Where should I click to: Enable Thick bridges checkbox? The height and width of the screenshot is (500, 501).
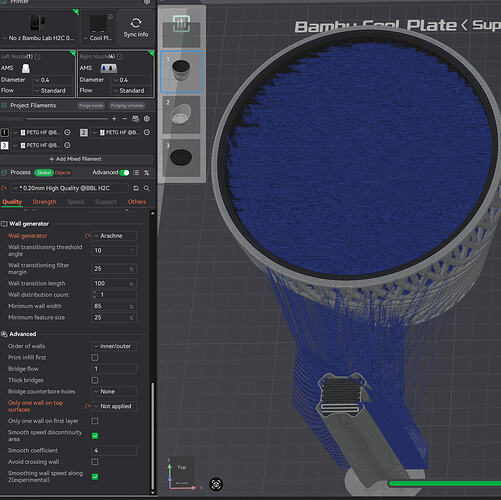point(95,380)
